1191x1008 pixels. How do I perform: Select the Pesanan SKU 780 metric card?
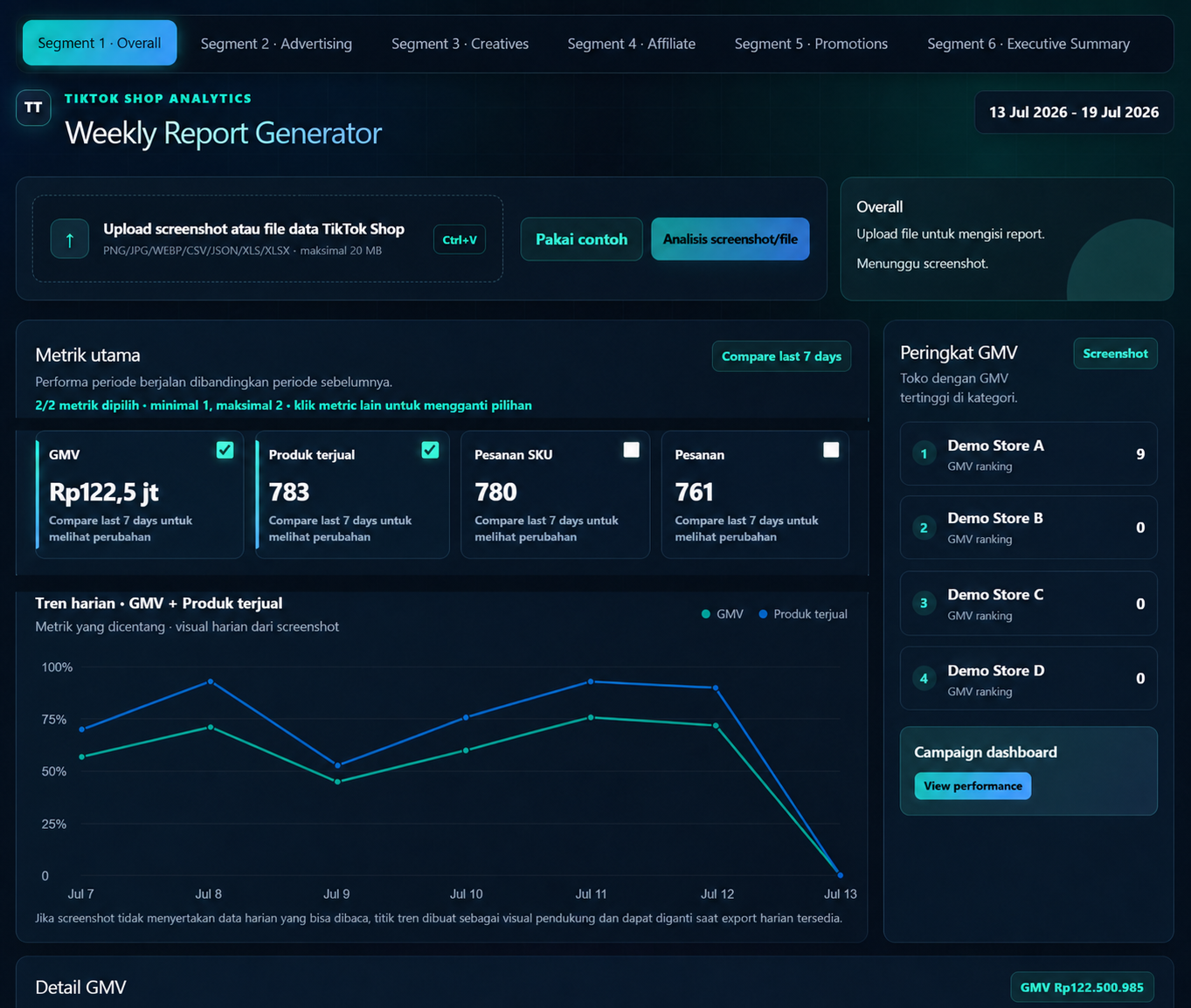point(555,494)
